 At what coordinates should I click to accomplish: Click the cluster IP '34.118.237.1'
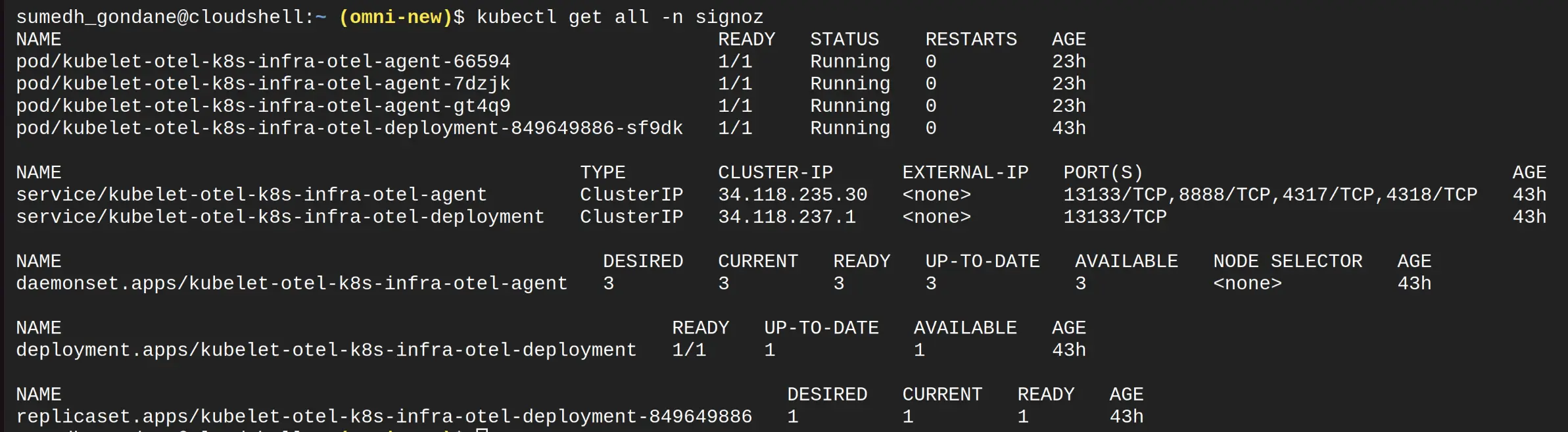click(x=787, y=217)
